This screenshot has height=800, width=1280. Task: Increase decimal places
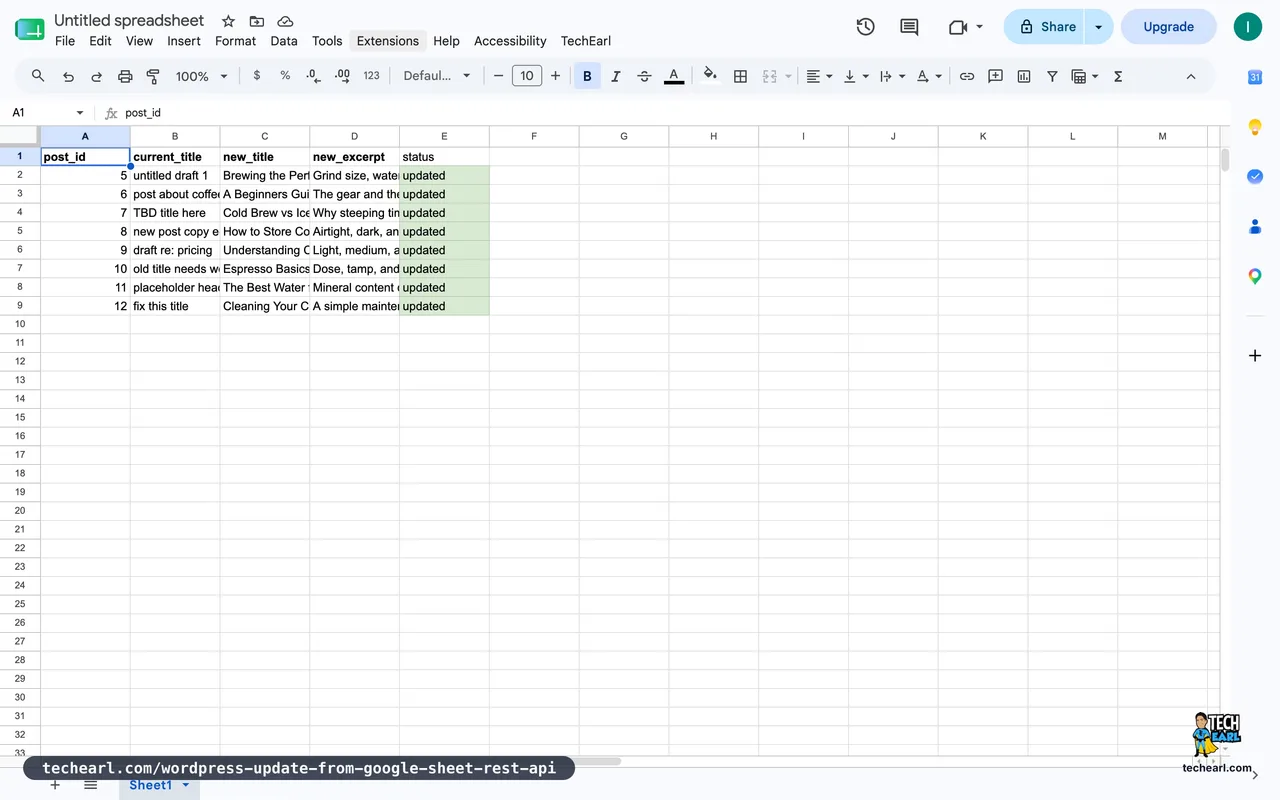tap(342, 76)
